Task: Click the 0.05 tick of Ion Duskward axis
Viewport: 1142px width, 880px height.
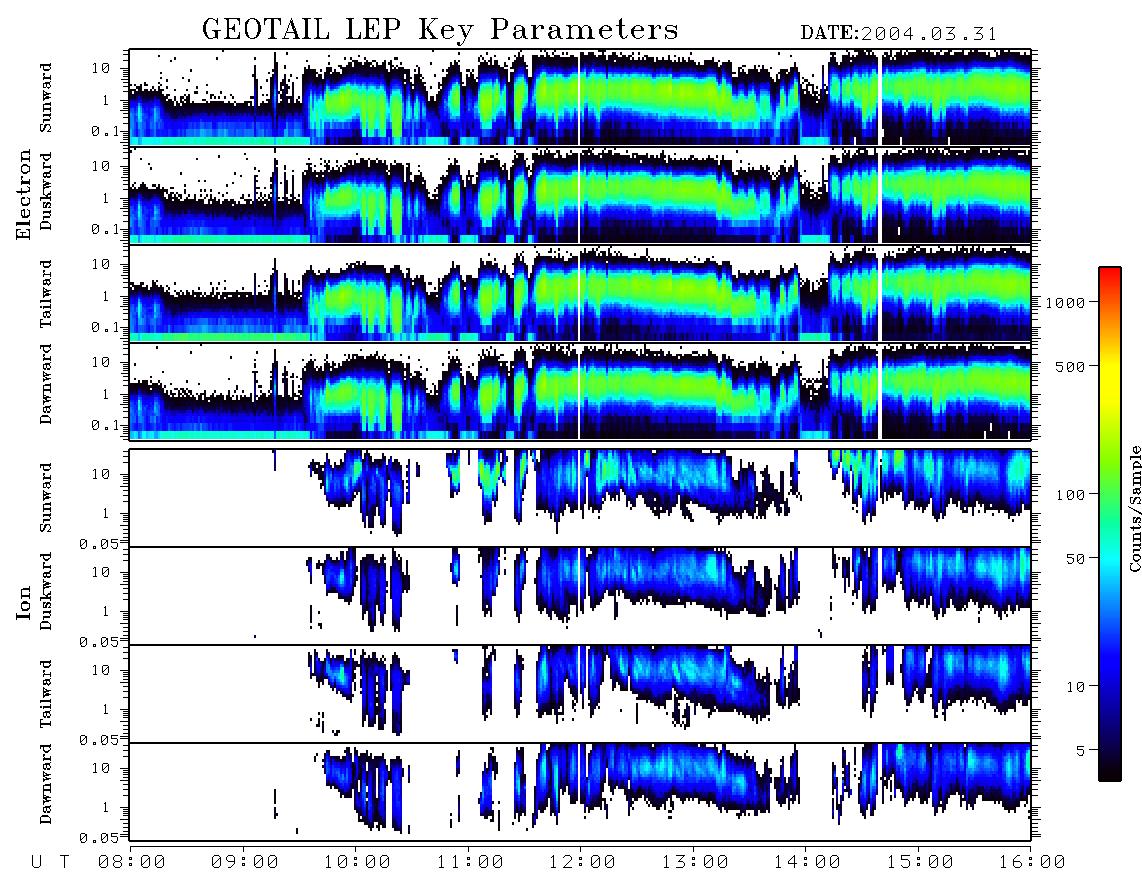Action: pos(99,642)
